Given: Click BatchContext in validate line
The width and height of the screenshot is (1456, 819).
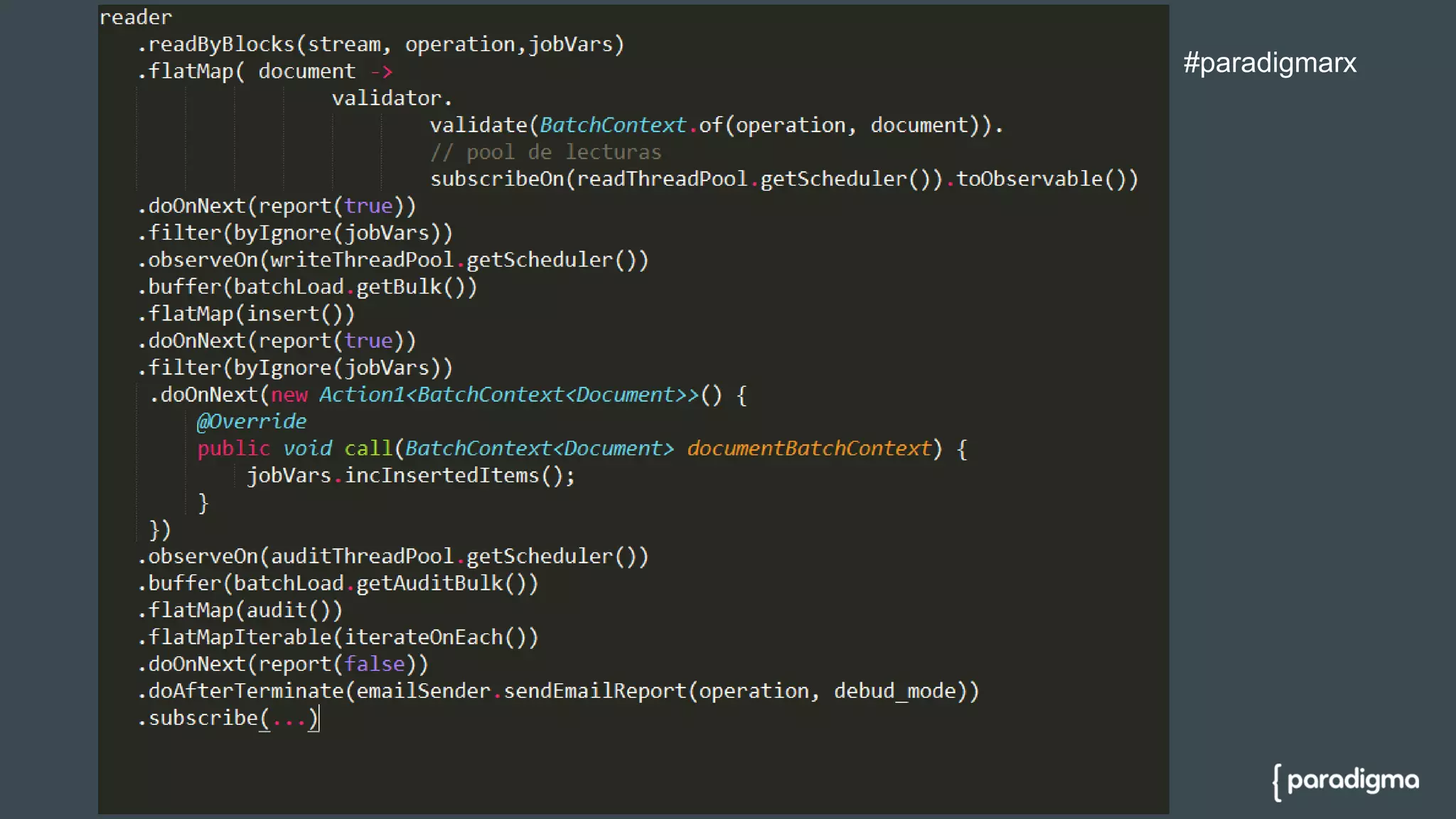Looking at the screenshot, I should pyautogui.click(x=612, y=125).
